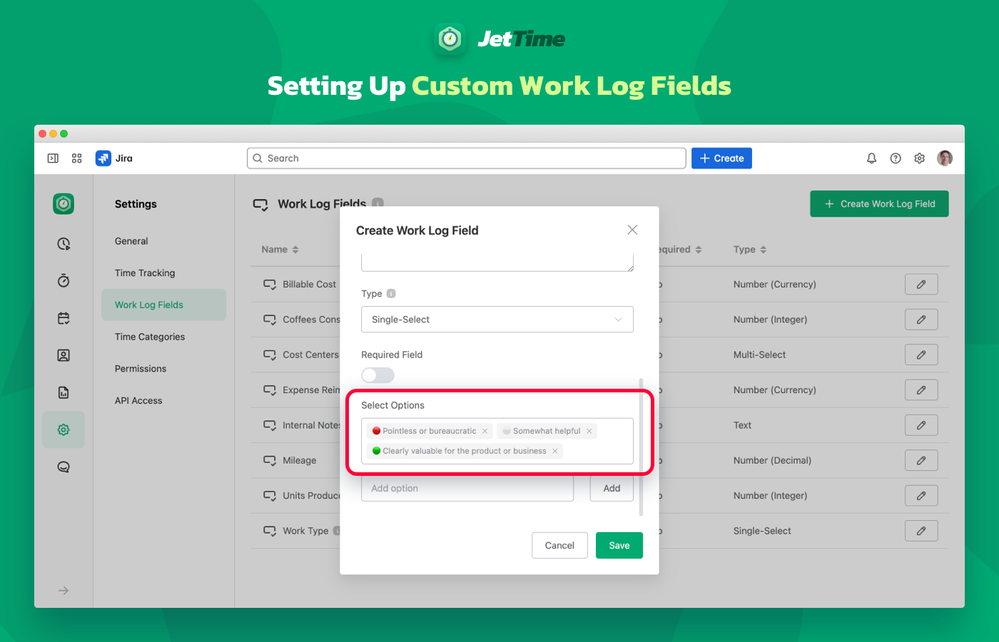Edit the Mileage row pencil button
The image size is (999, 642).
click(921, 460)
